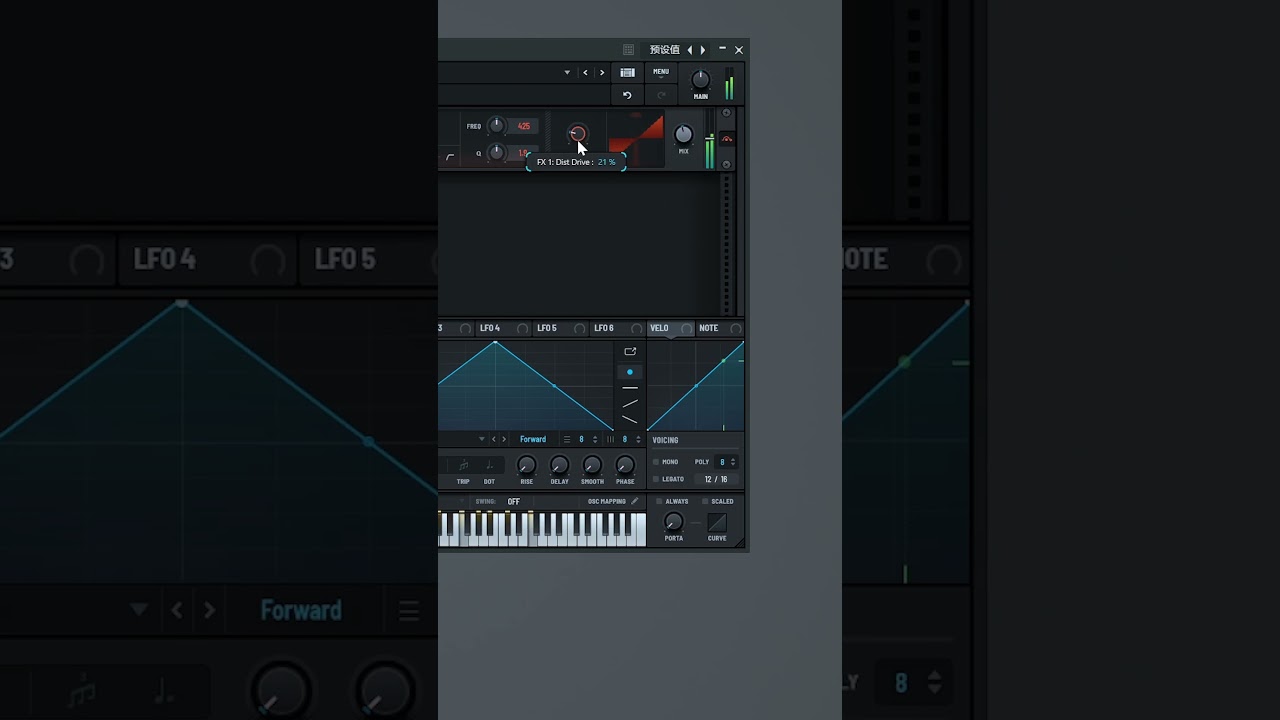The image size is (1280, 720).
Task: Click the LFO PHASE knob
Action: click(625, 465)
